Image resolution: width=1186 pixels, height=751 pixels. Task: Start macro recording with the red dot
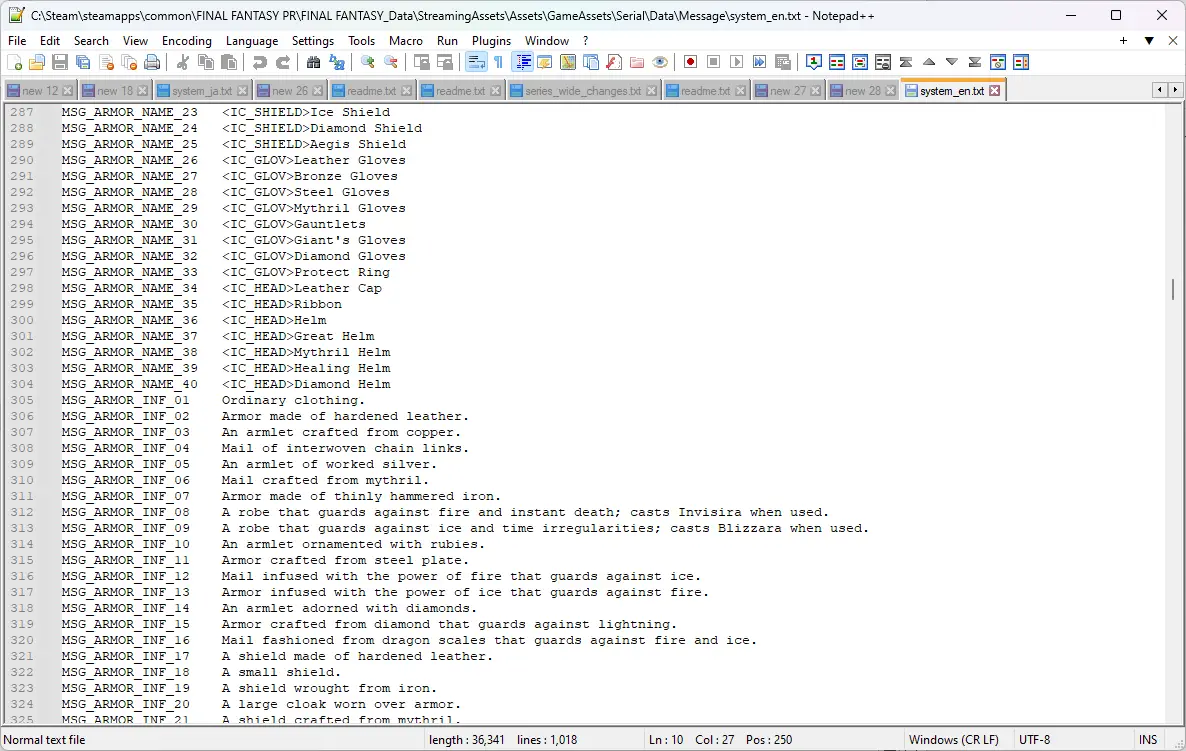pos(690,63)
